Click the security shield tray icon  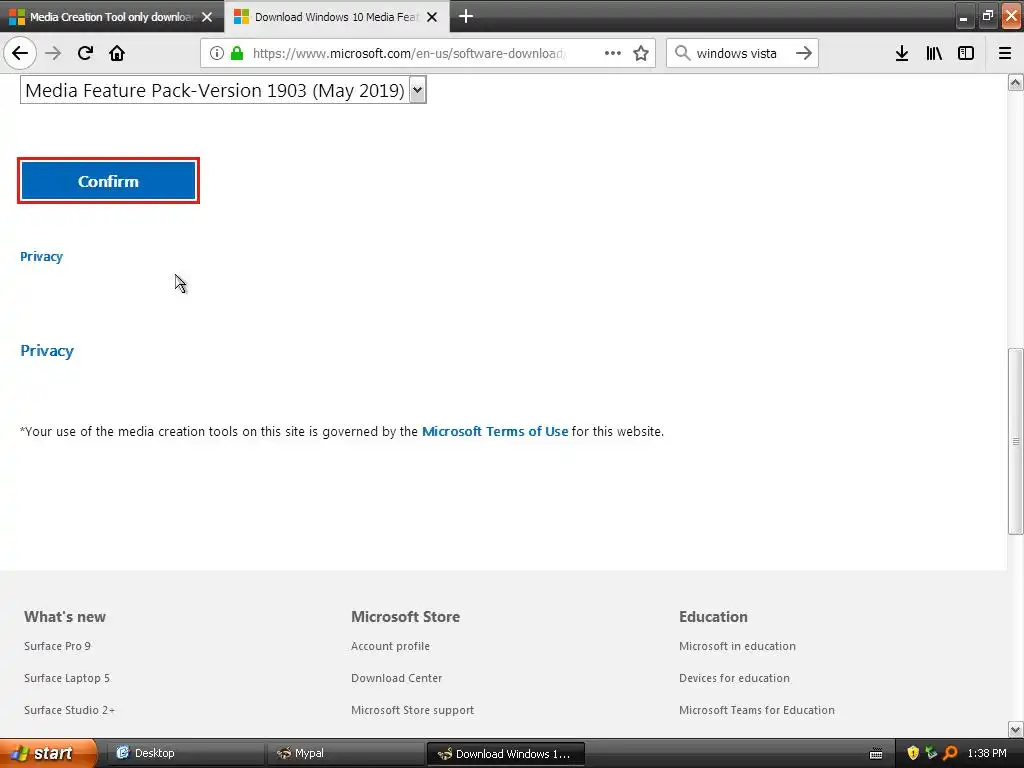click(913, 753)
